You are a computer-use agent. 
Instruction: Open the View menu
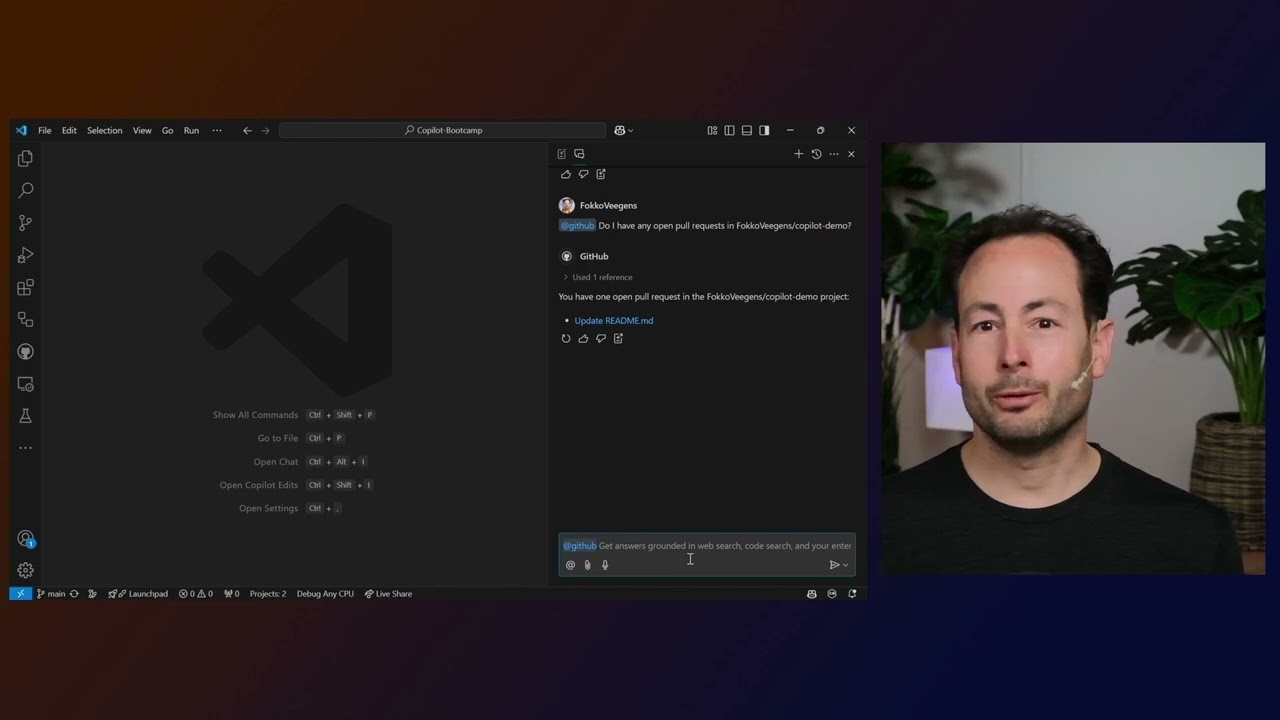(x=142, y=130)
